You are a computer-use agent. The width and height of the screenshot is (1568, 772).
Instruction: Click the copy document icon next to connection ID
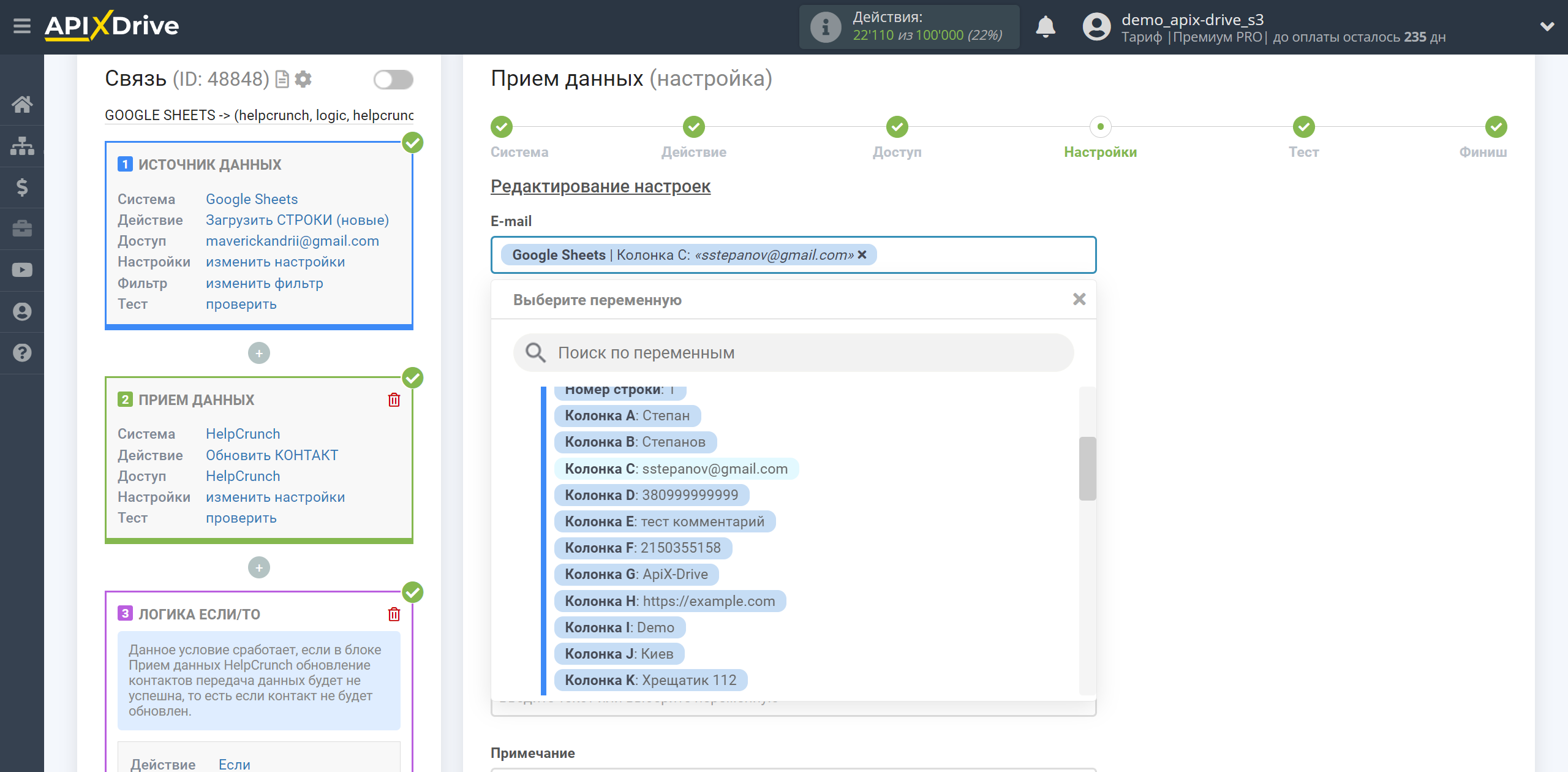coord(282,79)
